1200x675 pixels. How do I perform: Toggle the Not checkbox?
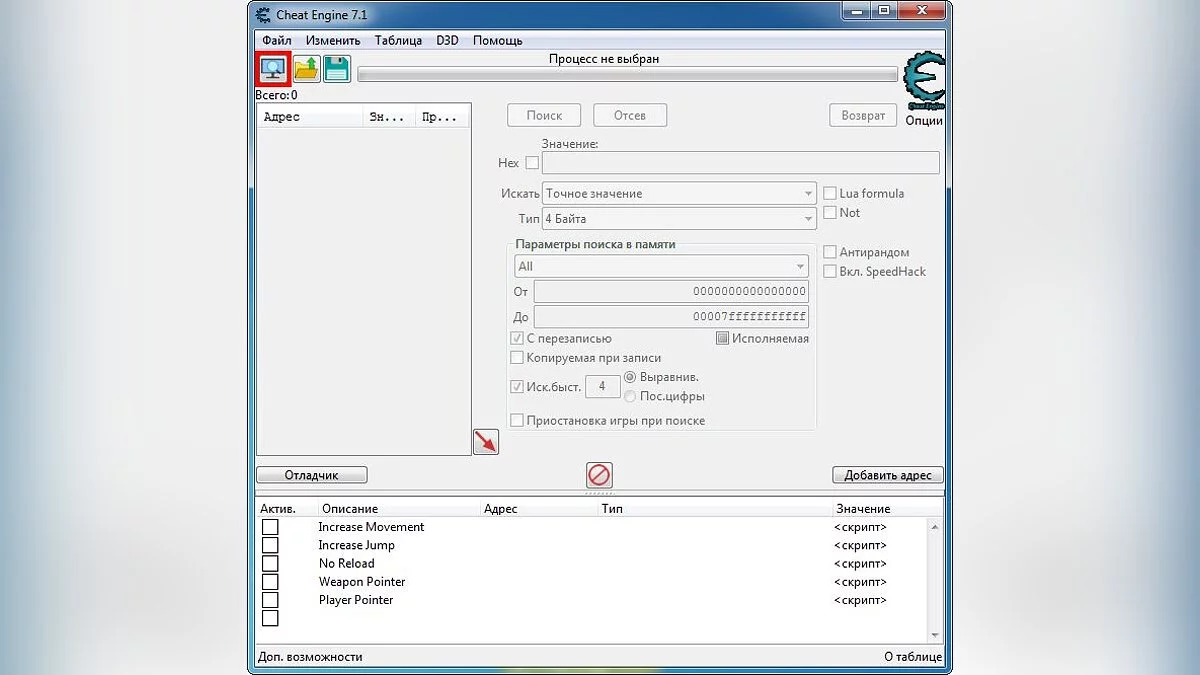point(830,213)
